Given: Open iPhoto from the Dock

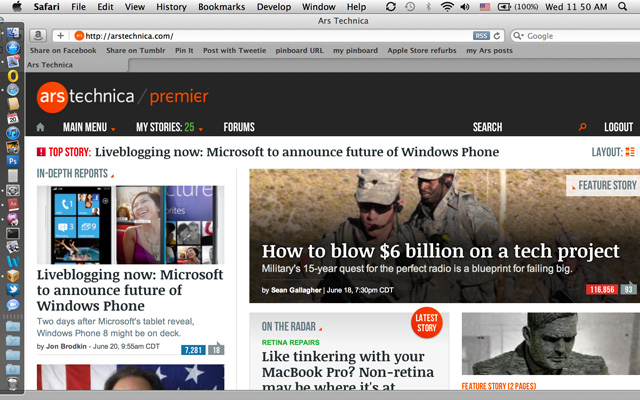Looking at the screenshot, I should point(13,147).
